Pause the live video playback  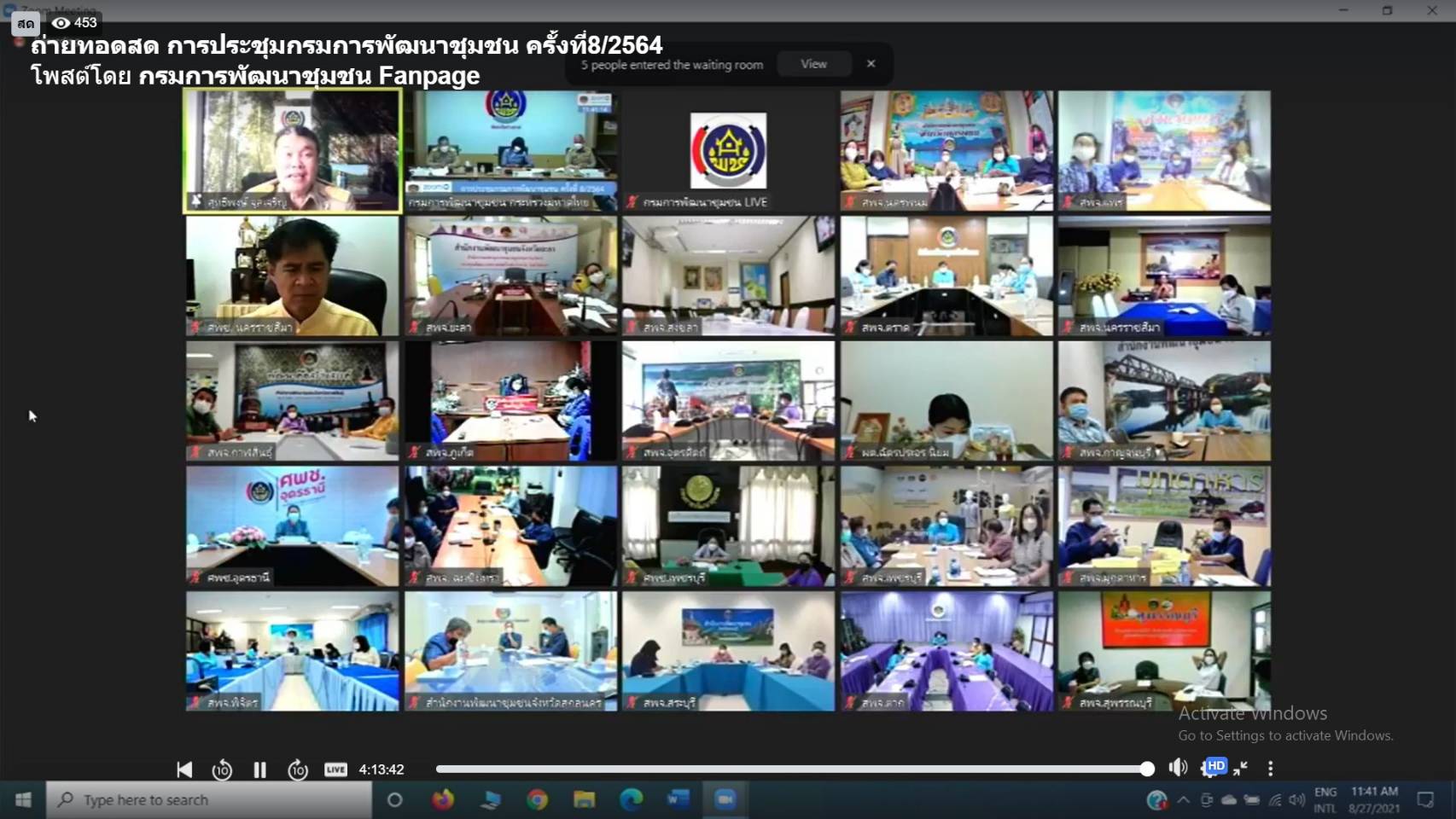click(259, 770)
